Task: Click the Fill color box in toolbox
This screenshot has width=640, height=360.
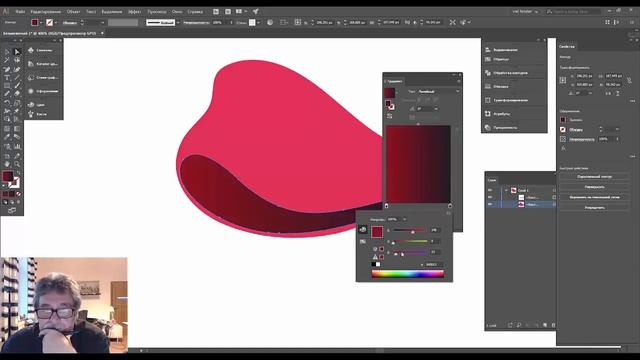Action: click(x=8, y=176)
